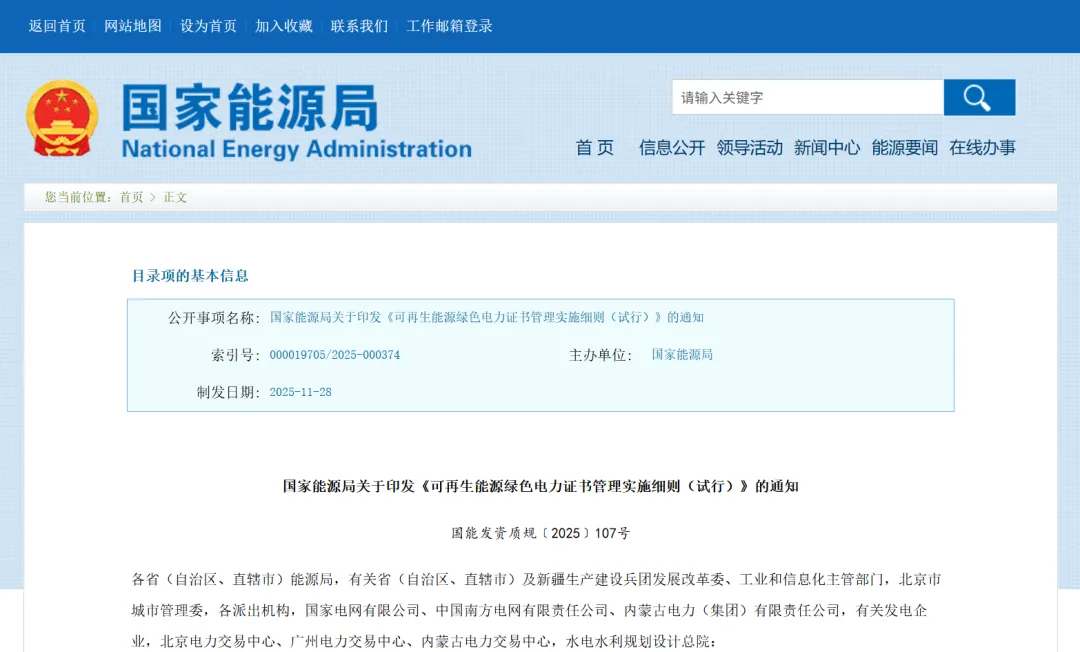Click 加入收藏 in the top bar
This screenshot has width=1080, height=652.
click(x=285, y=26)
